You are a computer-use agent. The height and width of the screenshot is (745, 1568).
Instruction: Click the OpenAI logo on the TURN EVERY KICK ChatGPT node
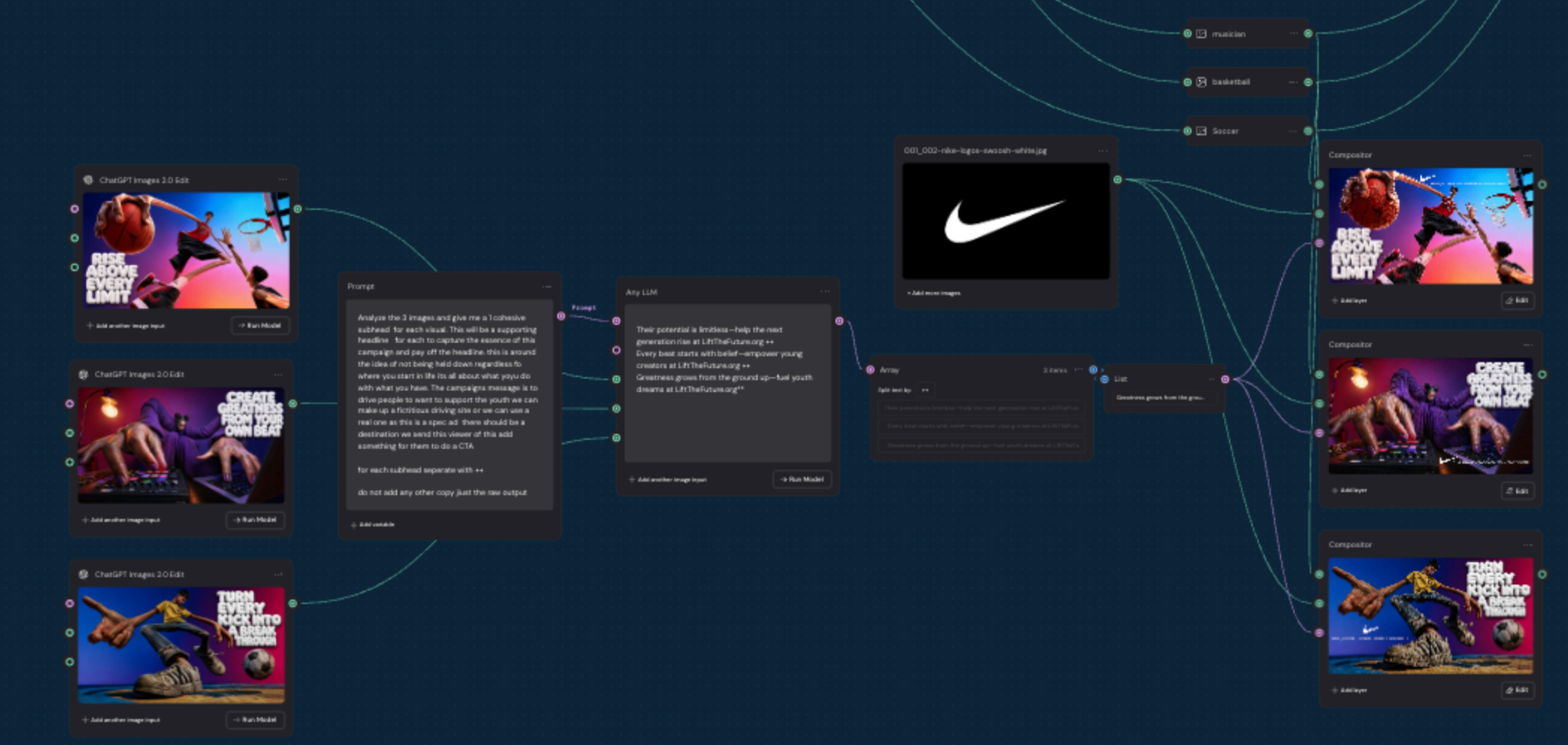(83, 575)
